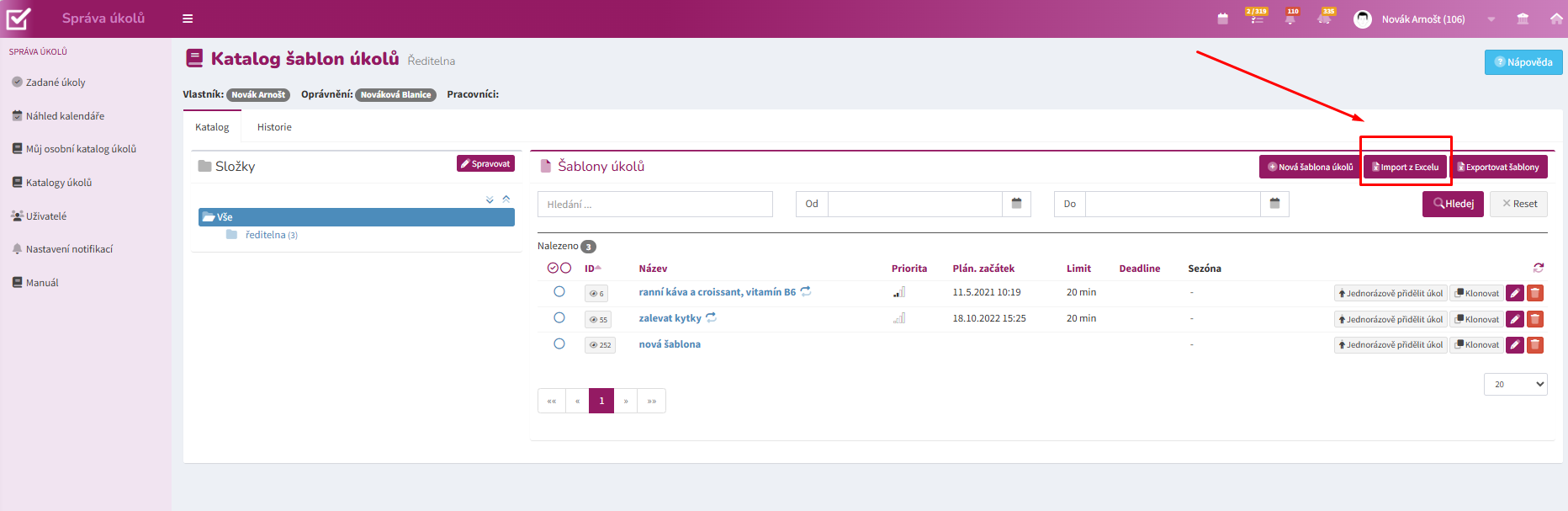1568x511 pixels.
Task: Click into the Od date input field
Action: click(x=914, y=204)
